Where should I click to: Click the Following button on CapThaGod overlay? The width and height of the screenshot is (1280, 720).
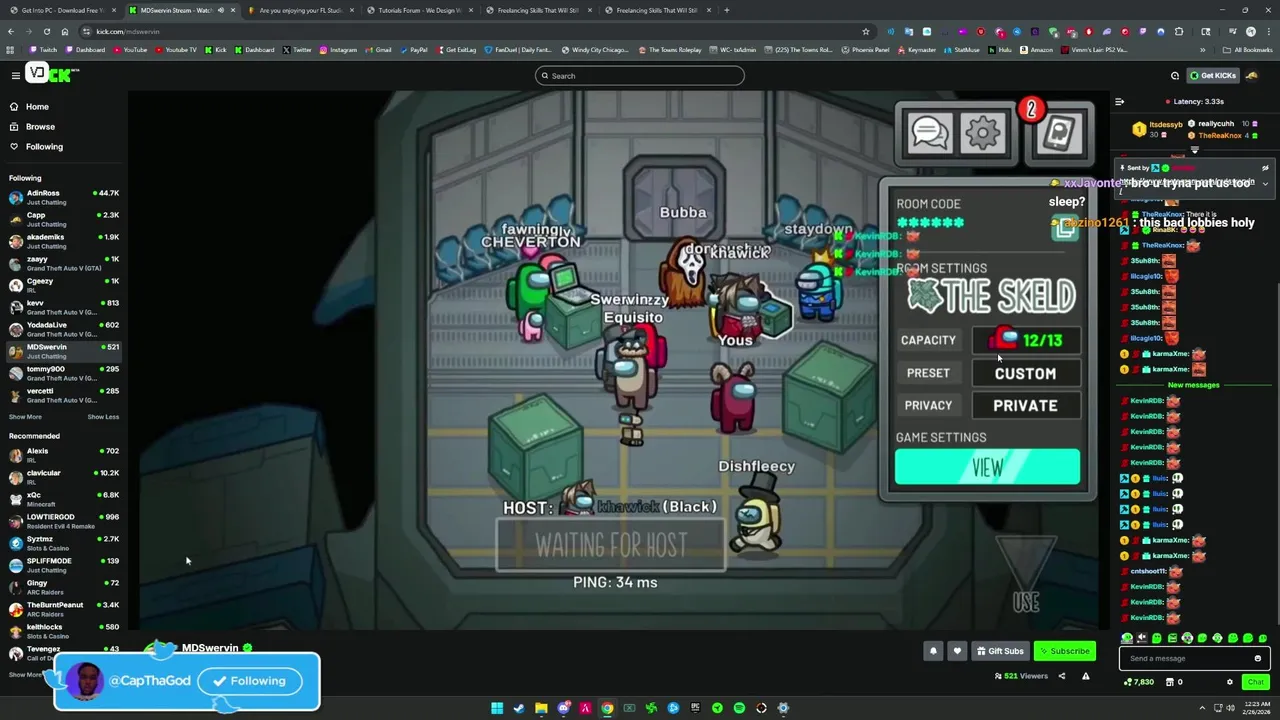[249, 681]
